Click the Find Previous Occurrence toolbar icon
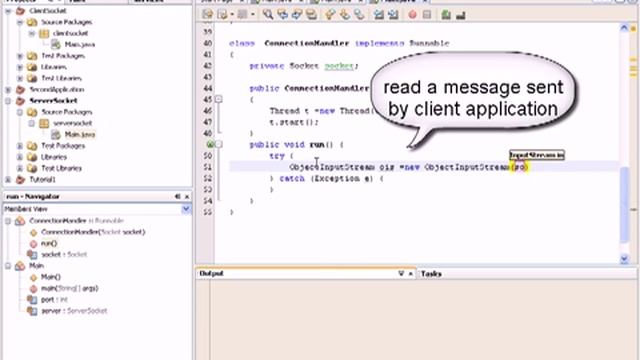 [x=282, y=15]
